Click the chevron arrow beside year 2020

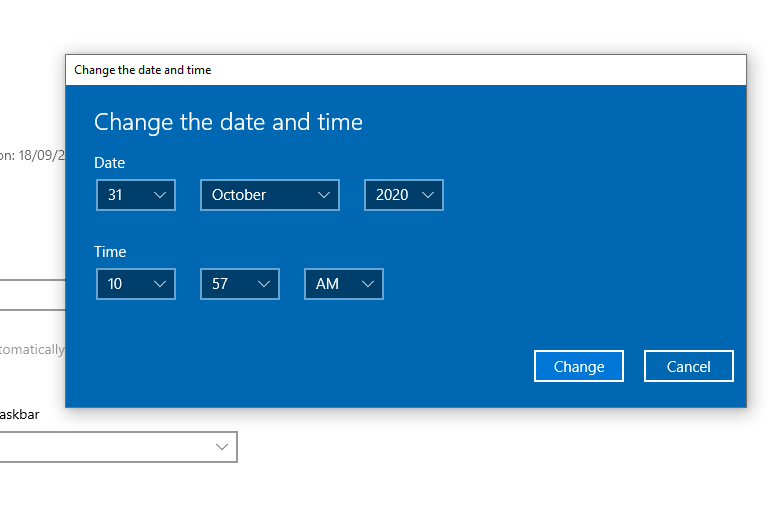[x=428, y=195]
